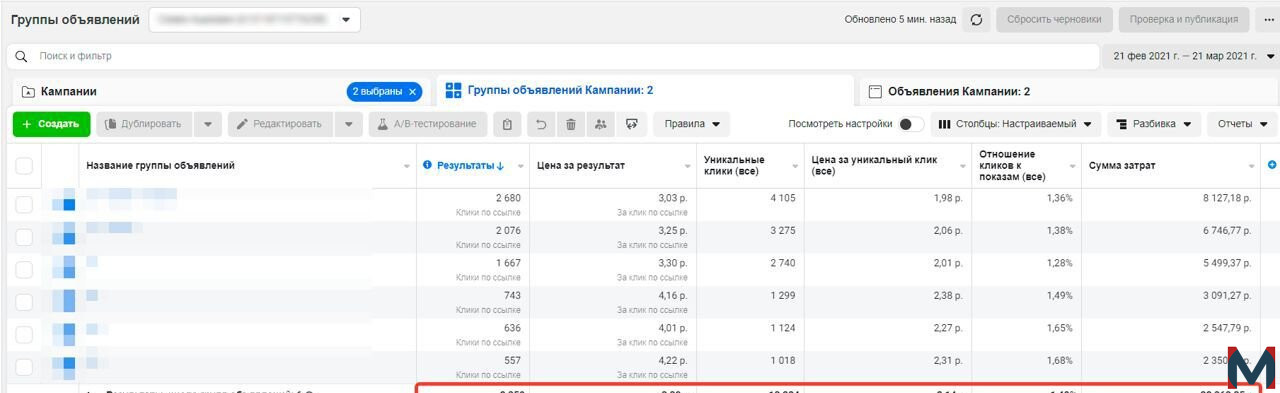Remove the '2 выбраны' selection with its X

[x=413, y=91]
